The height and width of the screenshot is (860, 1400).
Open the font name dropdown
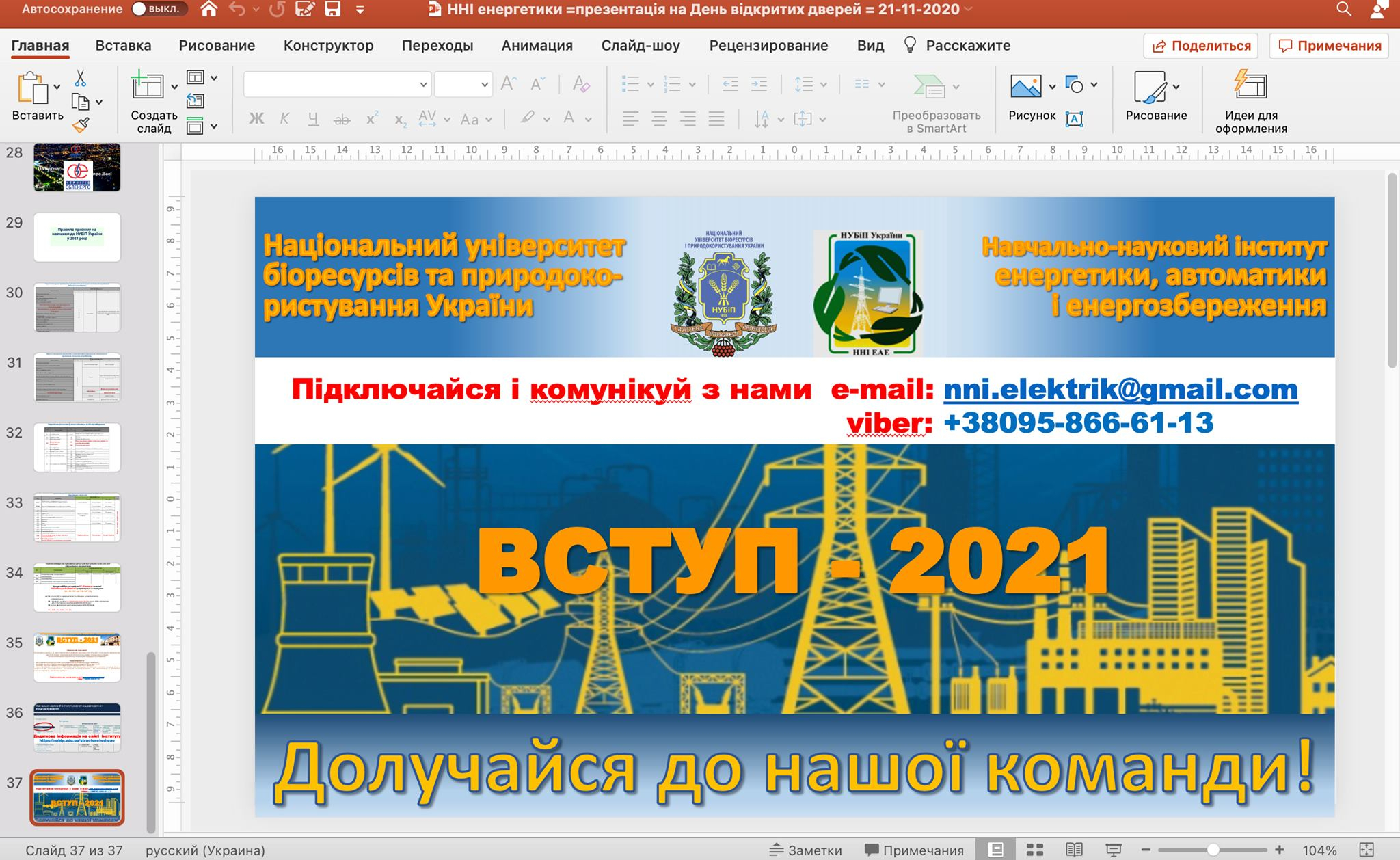[x=337, y=85]
